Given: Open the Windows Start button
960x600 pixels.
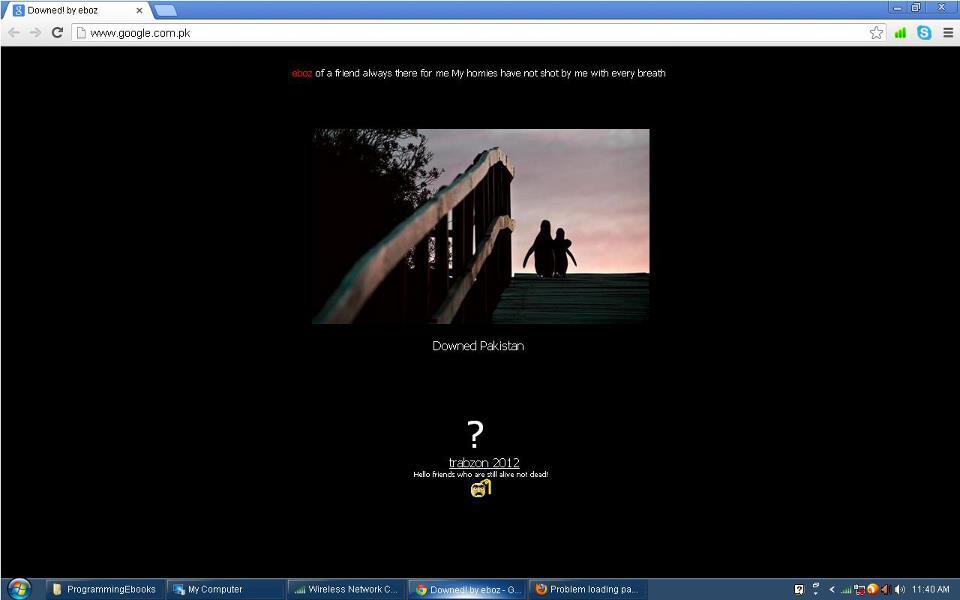Looking at the screenshot, I should [18, 589].
